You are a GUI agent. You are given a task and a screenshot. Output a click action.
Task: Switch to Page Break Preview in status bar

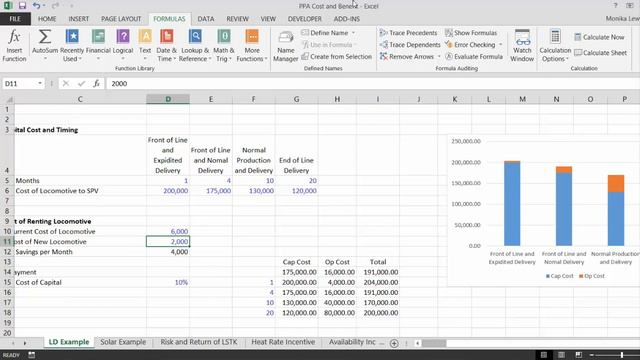(x=578, y=355)
